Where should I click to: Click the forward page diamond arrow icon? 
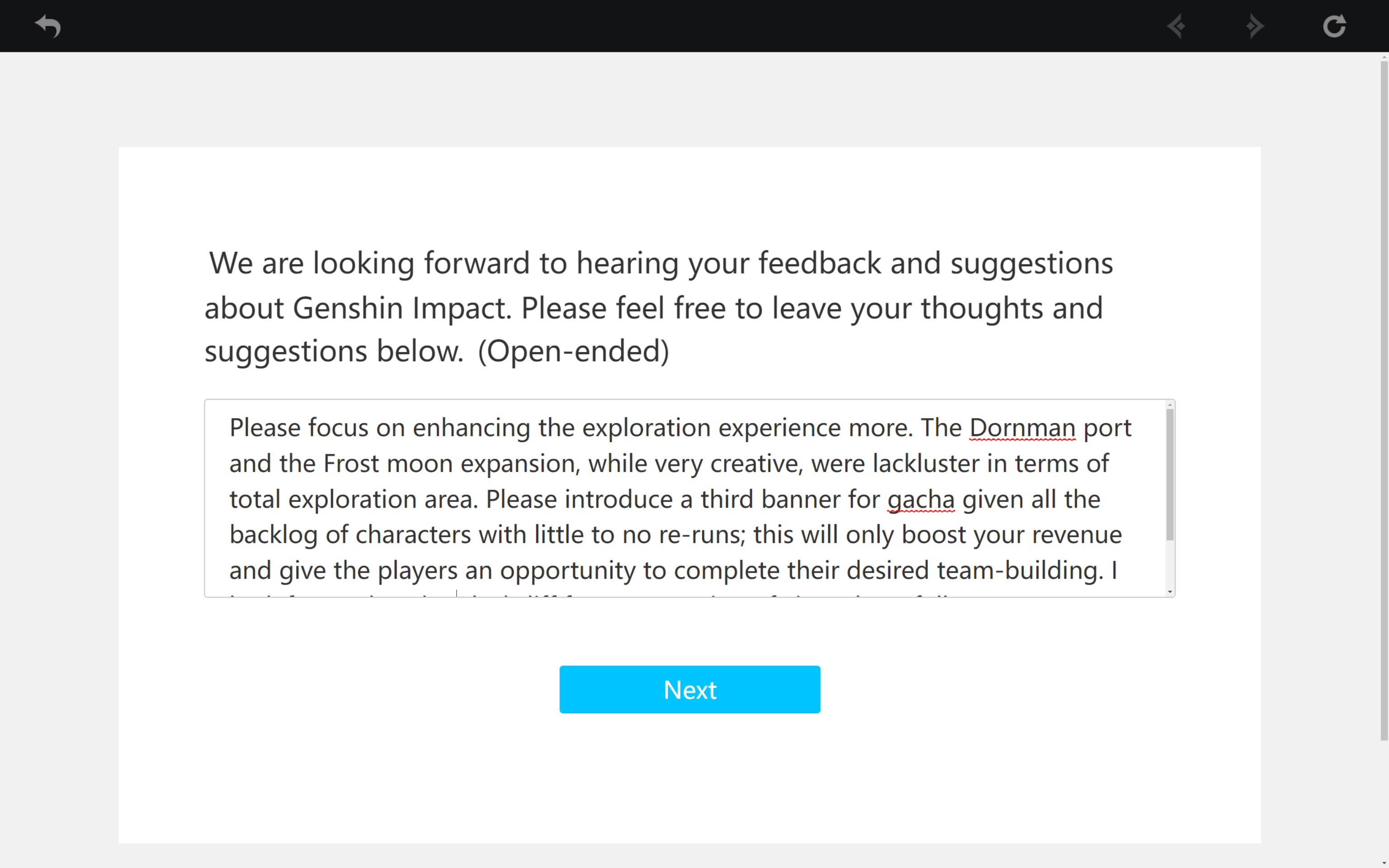1255,26
